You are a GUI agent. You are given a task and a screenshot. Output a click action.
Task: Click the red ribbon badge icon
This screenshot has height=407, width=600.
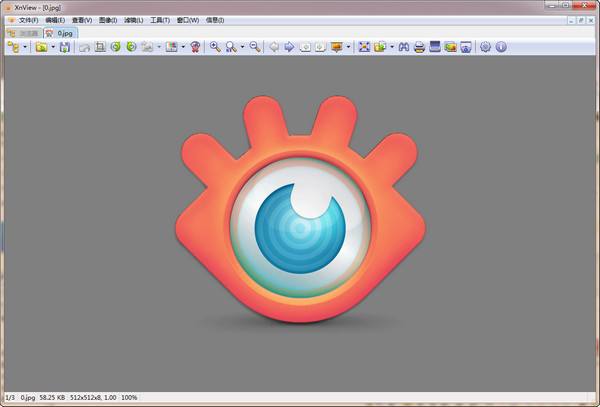tap(195, 47)
